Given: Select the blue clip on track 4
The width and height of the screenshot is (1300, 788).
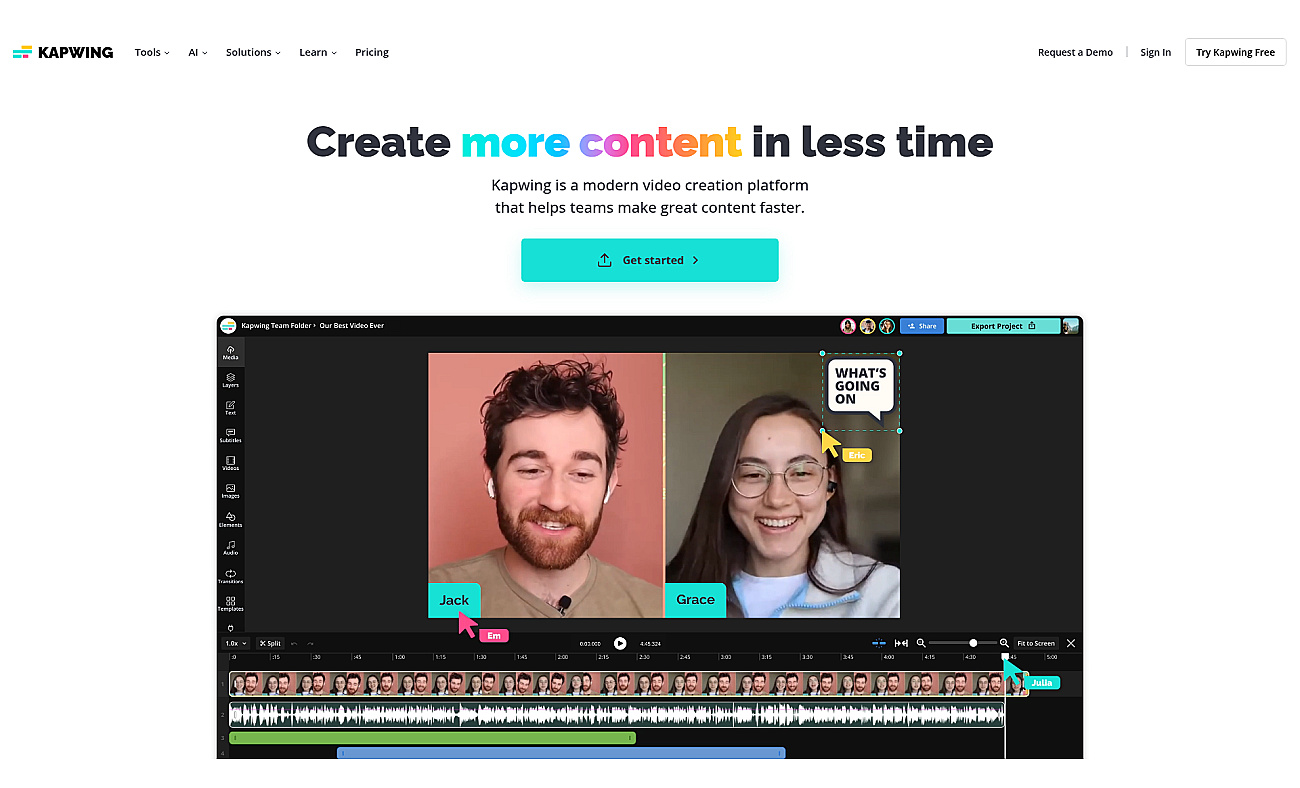Looking at the screenshot, I should coord(561,753).
